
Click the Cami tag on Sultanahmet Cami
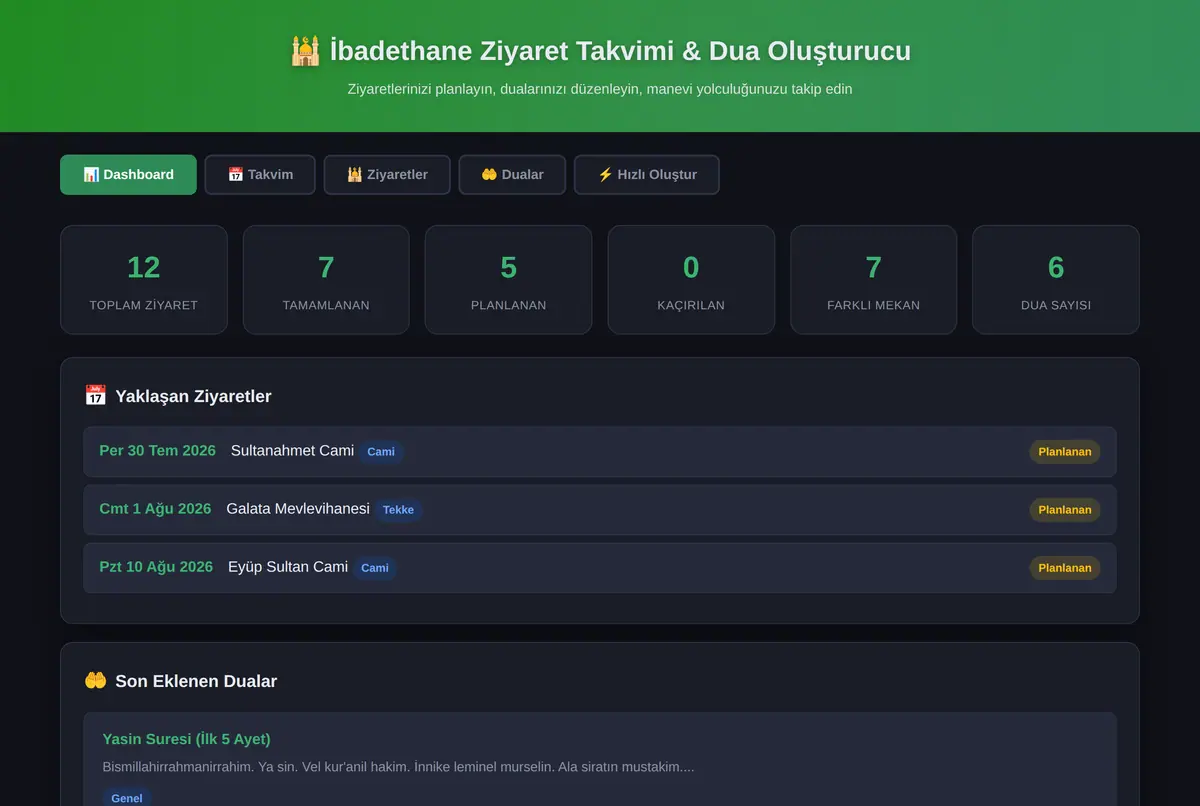381,452
